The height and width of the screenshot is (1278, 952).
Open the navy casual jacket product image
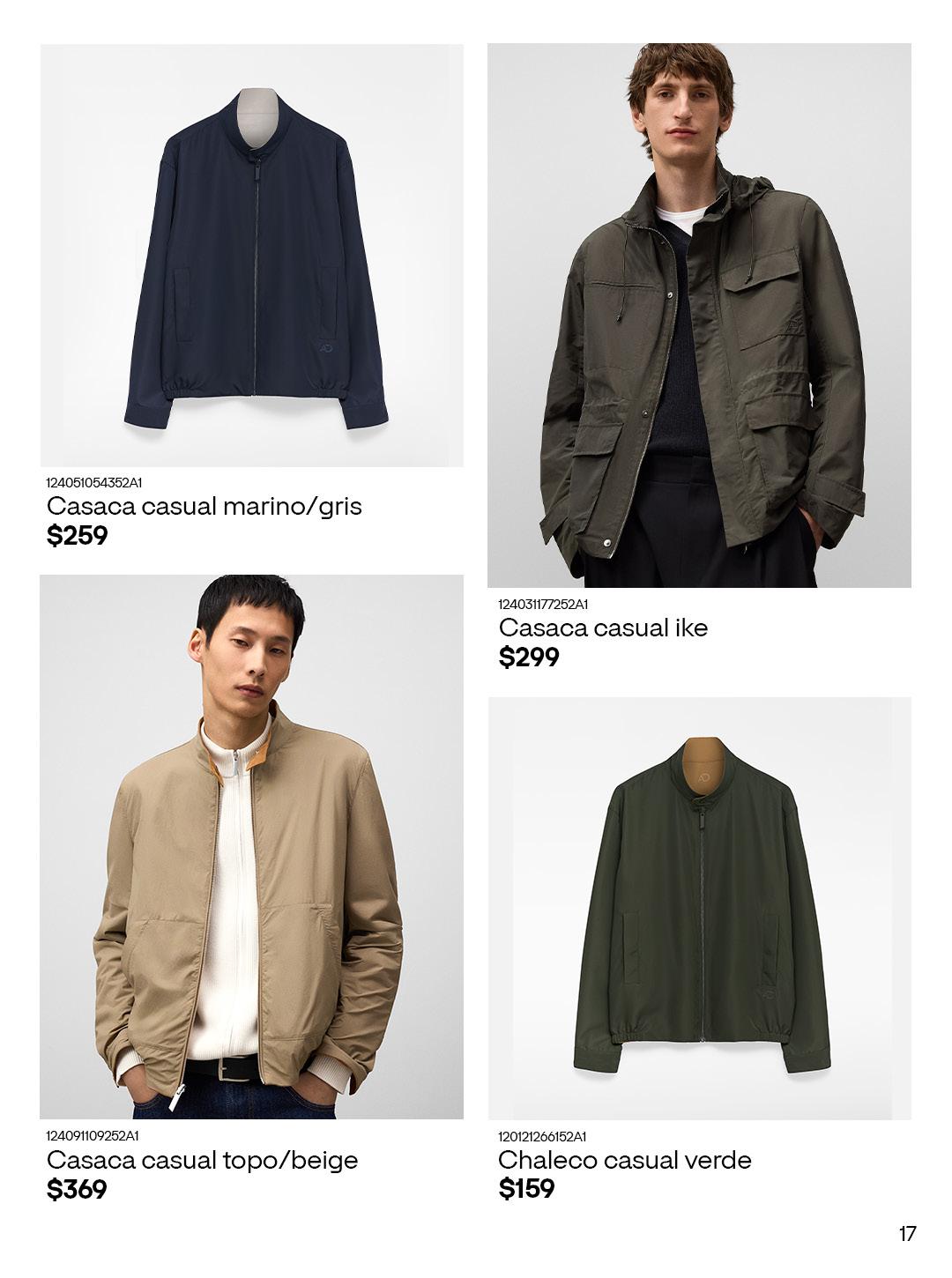(x=252, y=256)
